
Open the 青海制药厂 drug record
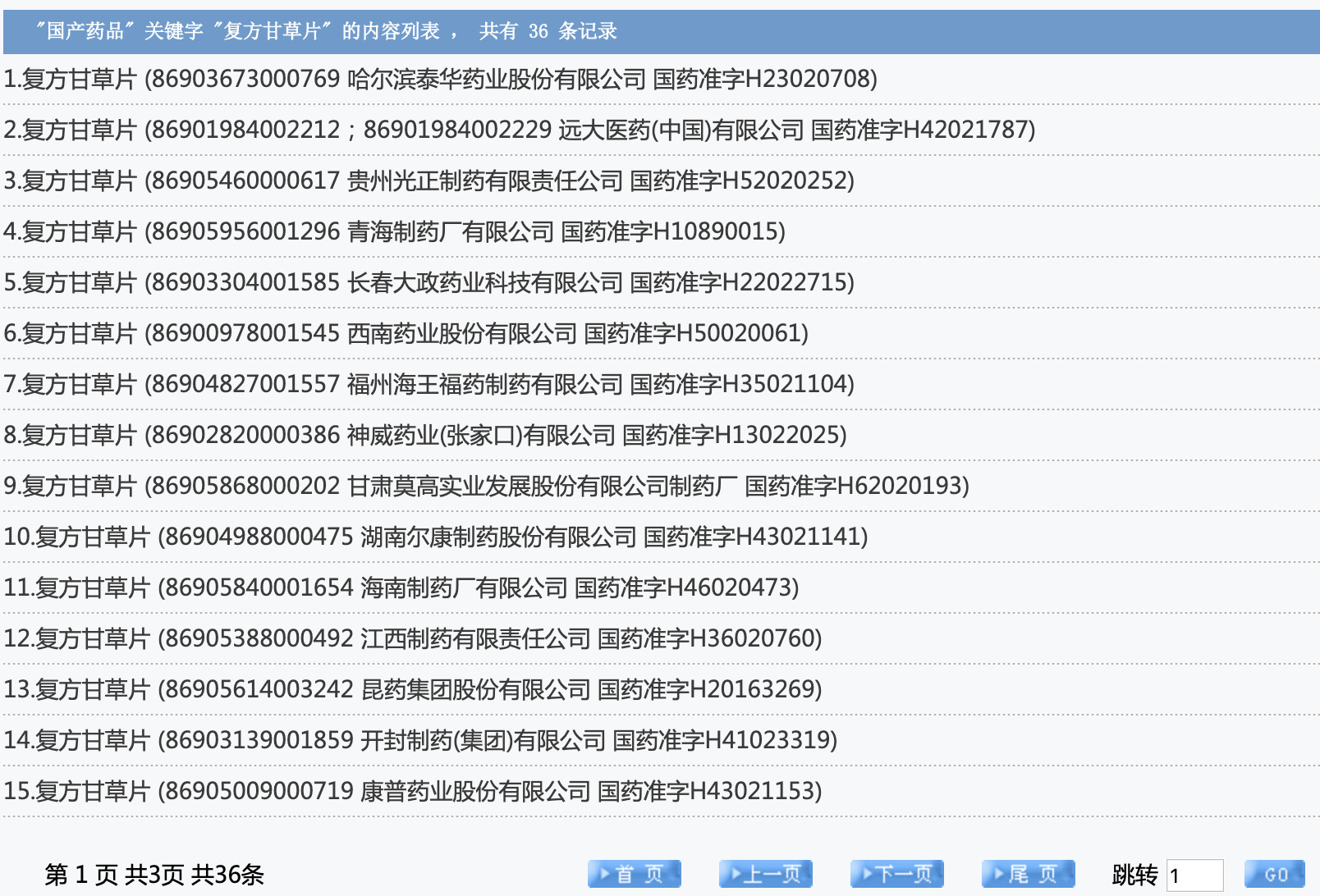tap(394, 231)
